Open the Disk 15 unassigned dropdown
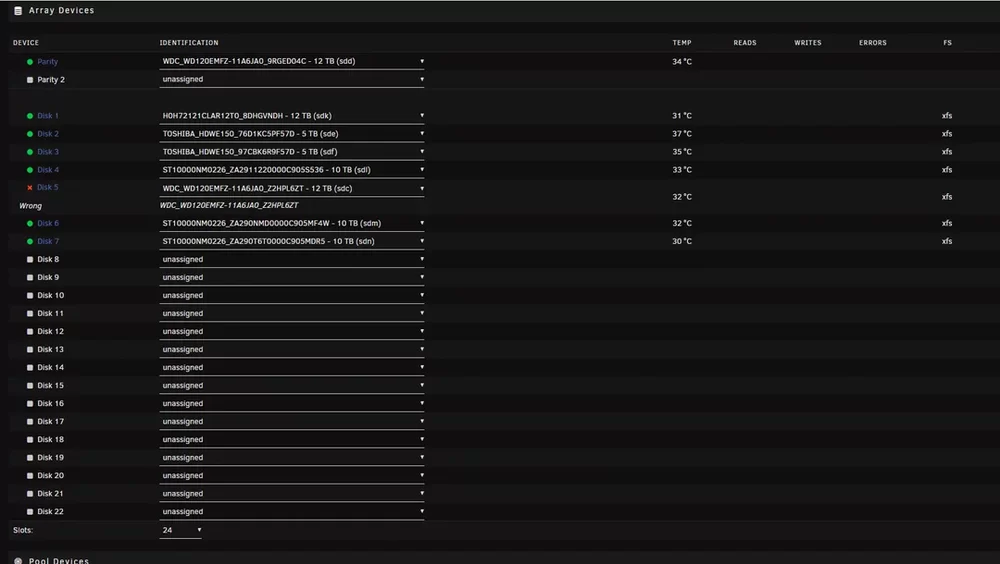 tap(291, 385)
